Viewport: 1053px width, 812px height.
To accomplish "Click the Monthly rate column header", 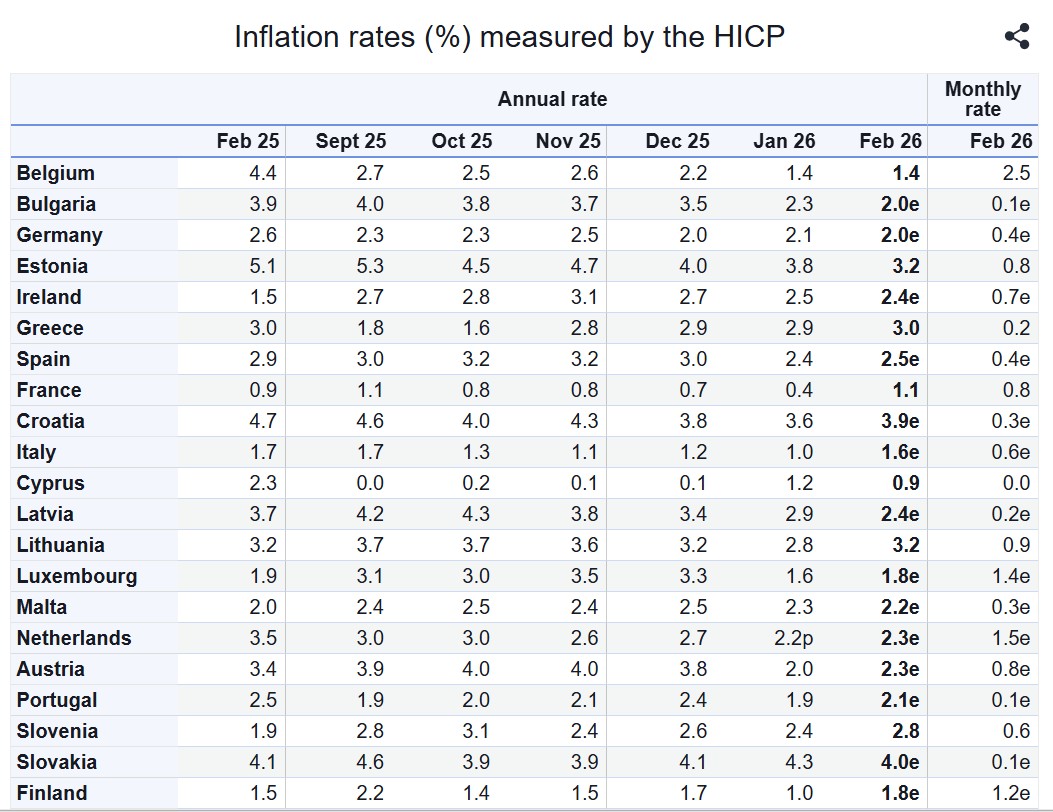I will (982, 99).
